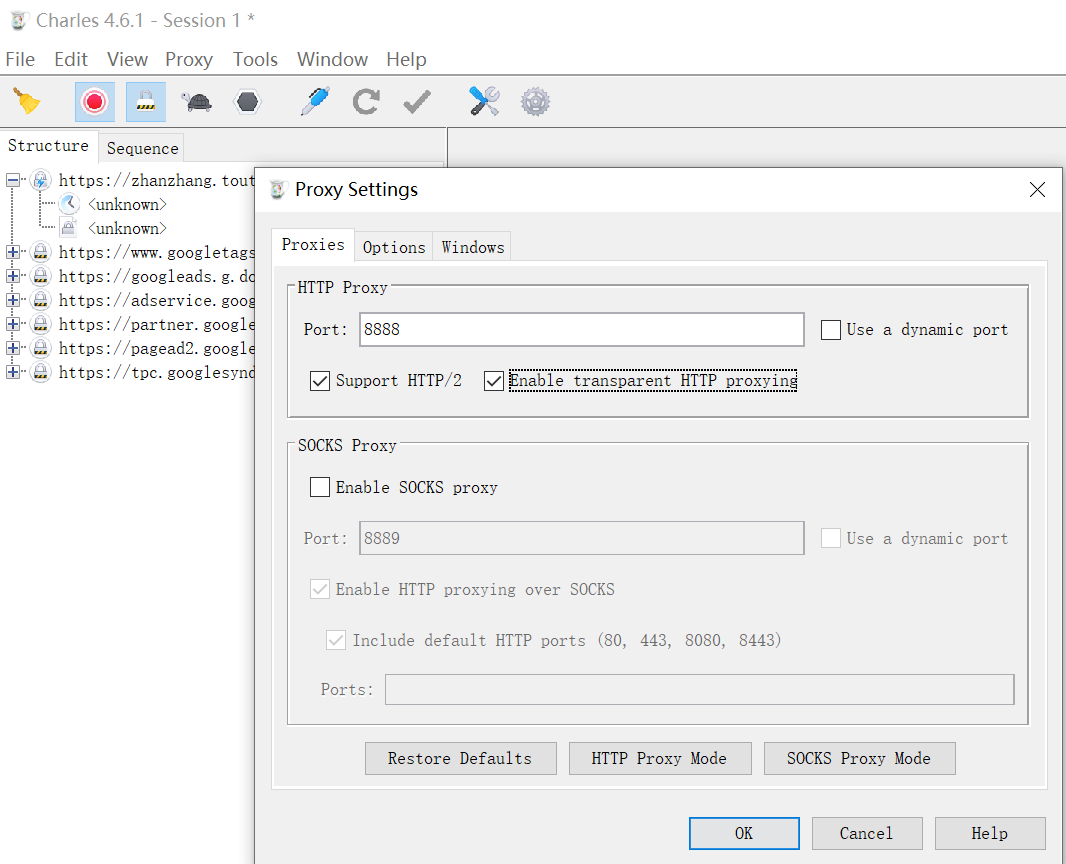This screenshot has width=1066, height=864.
Task: Click the clock icon of first unknown entry
Action: [69, 204]
